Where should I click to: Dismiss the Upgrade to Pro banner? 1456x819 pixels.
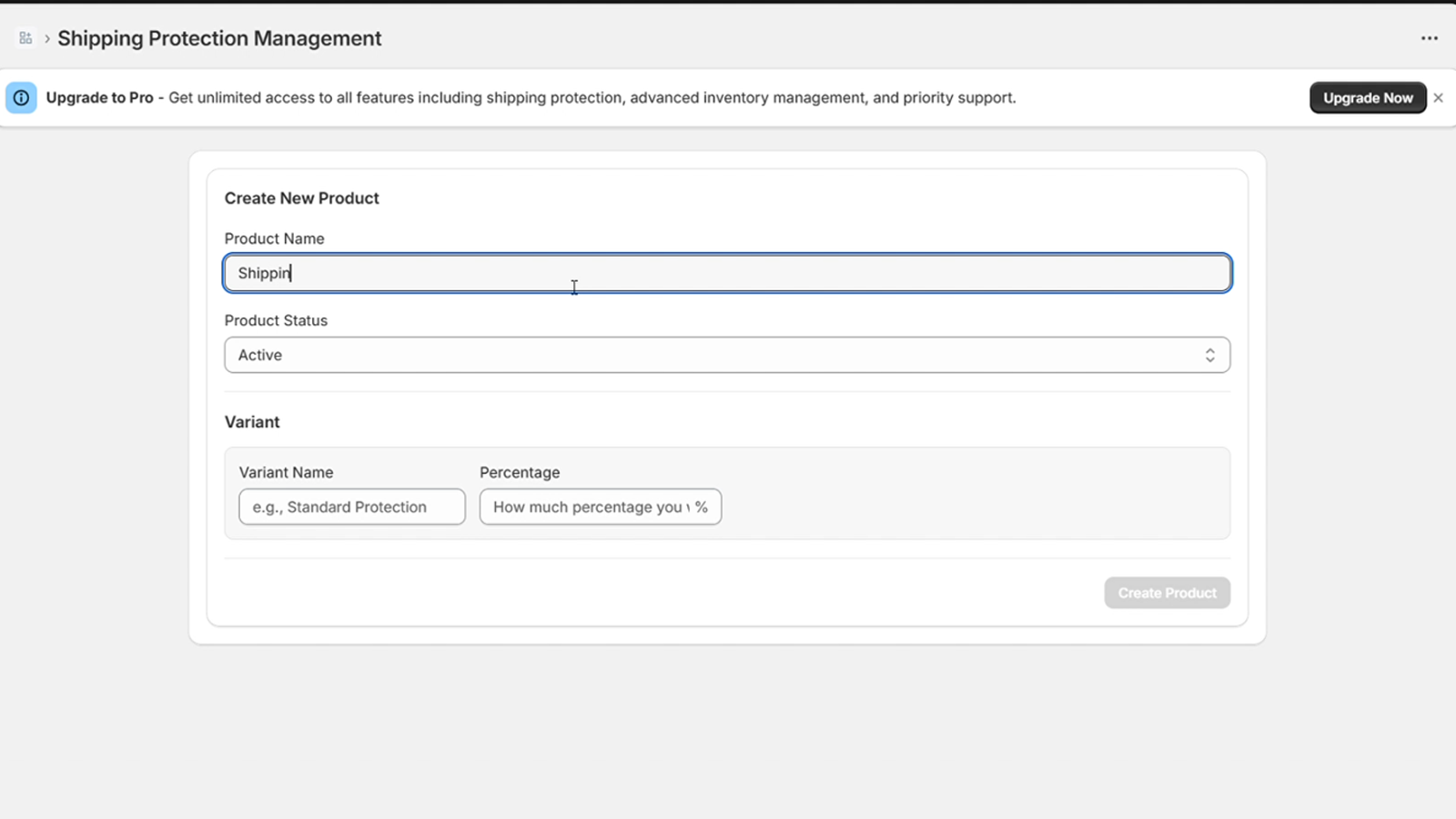1438,97
